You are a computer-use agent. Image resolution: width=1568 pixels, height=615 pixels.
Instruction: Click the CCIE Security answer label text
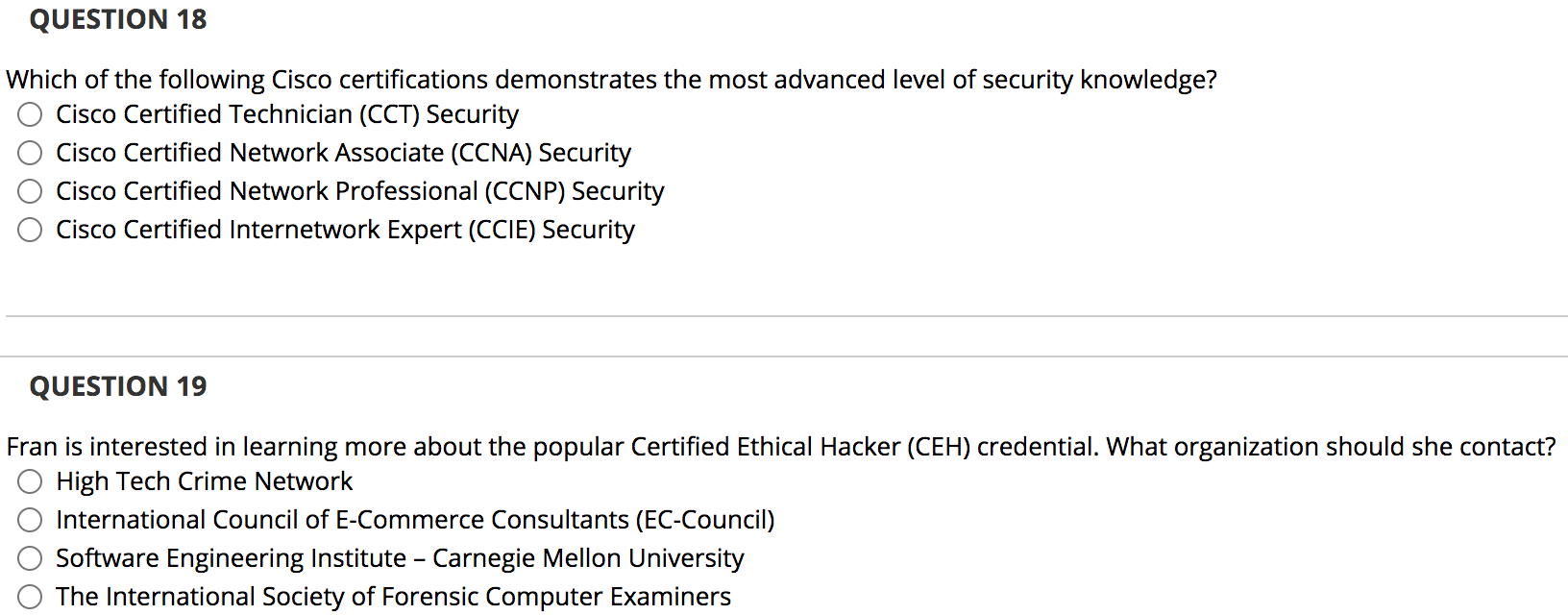pyautogui.click(x=346, y=230)
